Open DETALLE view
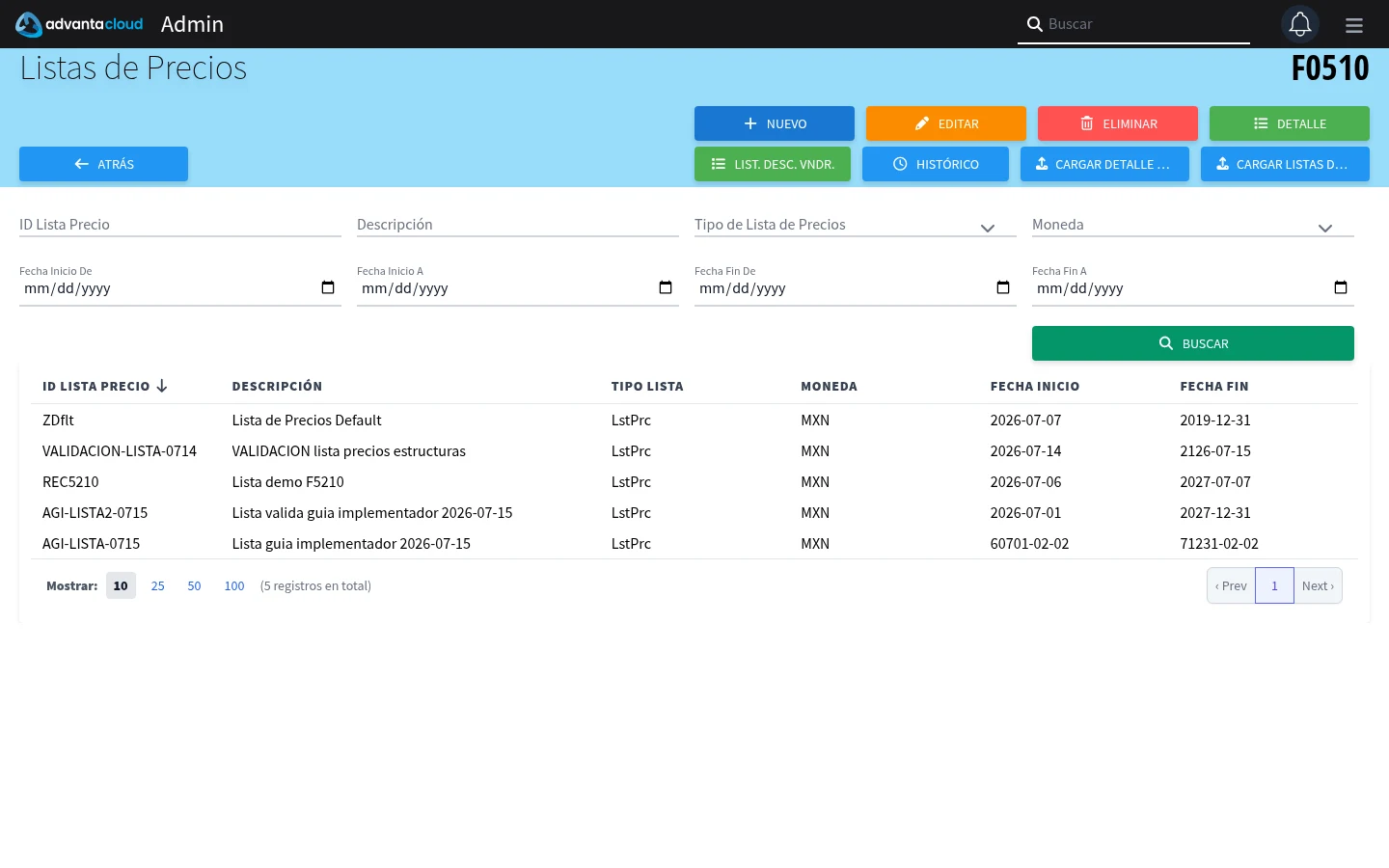The image size is (1389, 868). coord(1290,123)
